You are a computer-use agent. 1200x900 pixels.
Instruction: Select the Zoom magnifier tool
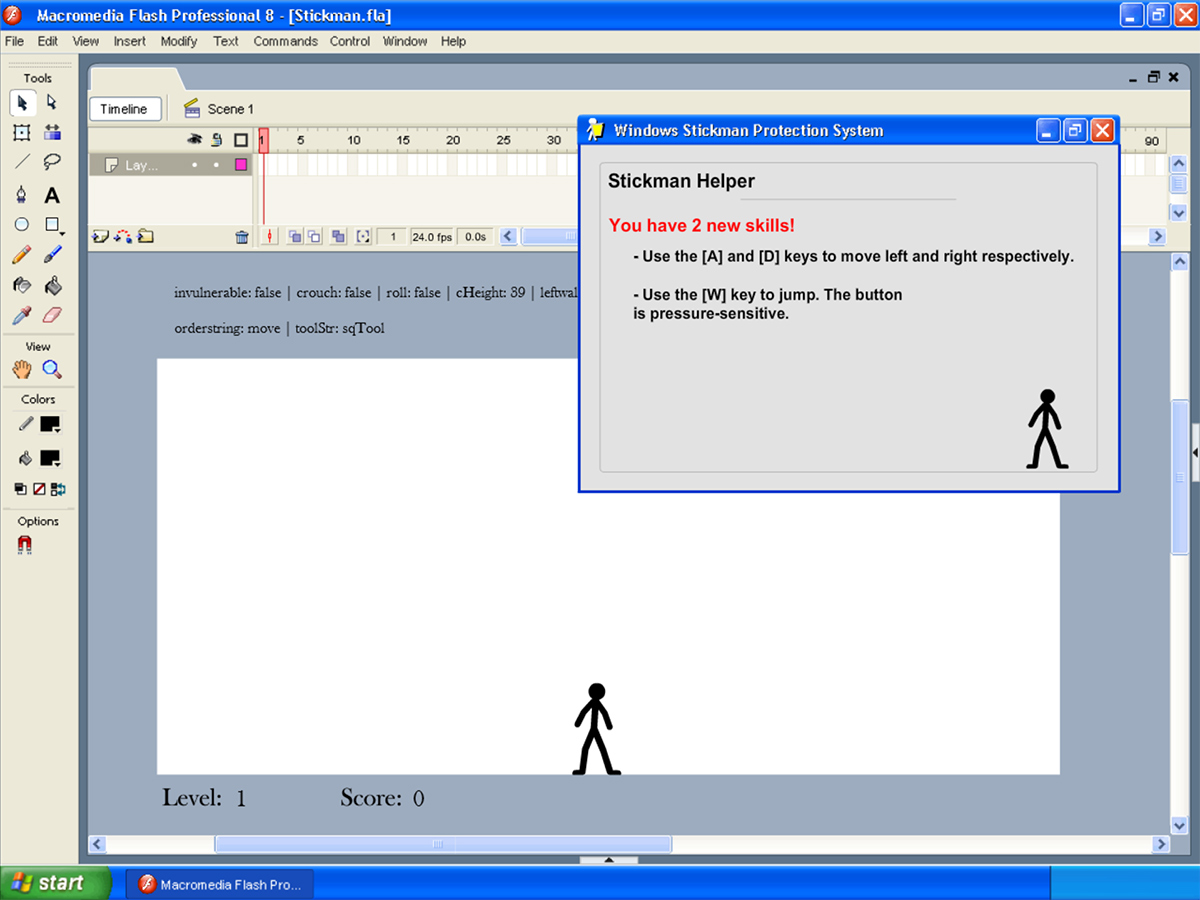(x=52, y=369)
